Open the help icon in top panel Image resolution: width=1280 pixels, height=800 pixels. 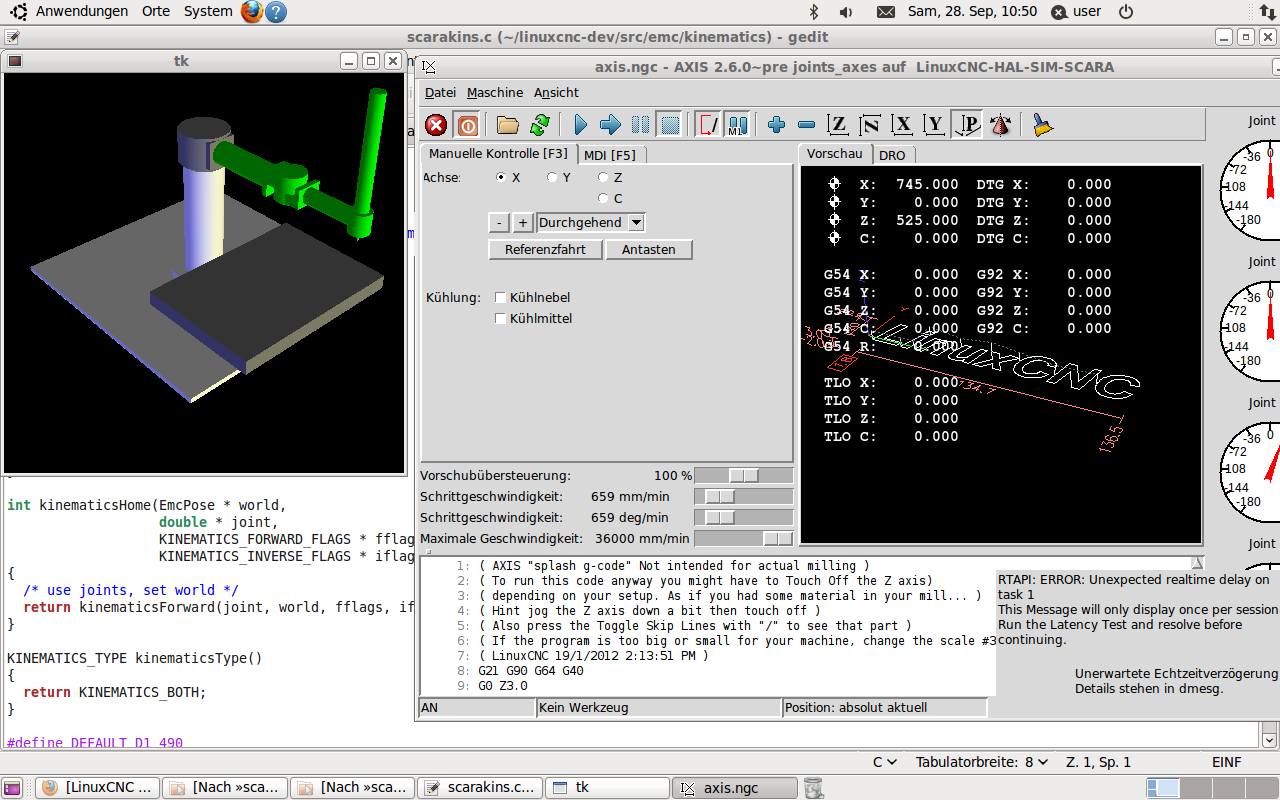[x=276, y=12]
